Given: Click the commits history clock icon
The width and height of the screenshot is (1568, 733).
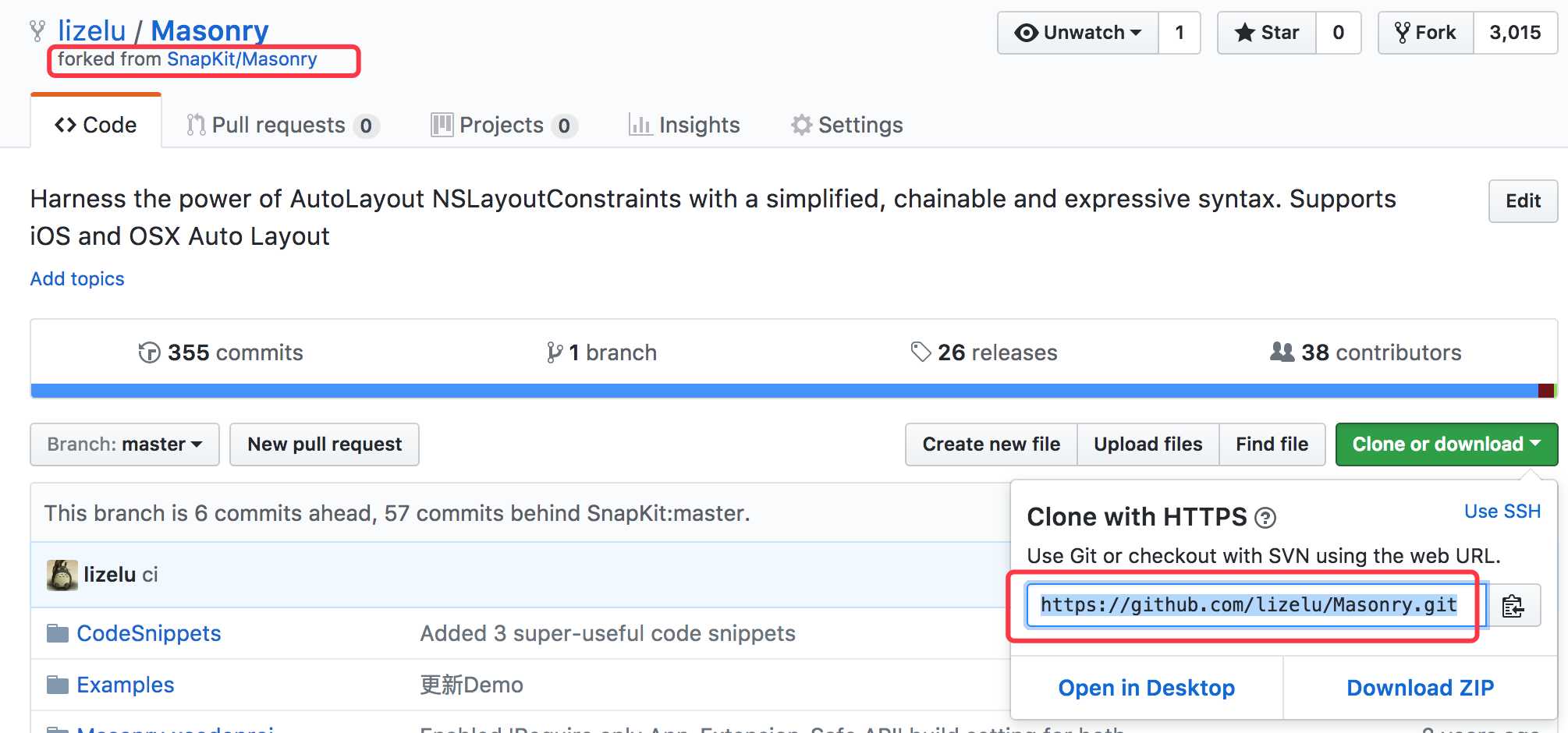Looking at the screenshot, I should click(149, 353).
